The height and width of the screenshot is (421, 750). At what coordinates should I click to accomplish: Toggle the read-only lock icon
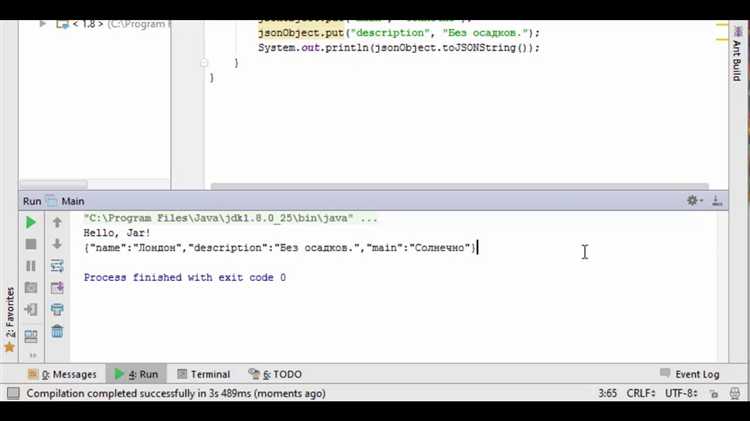coord(714,394)
